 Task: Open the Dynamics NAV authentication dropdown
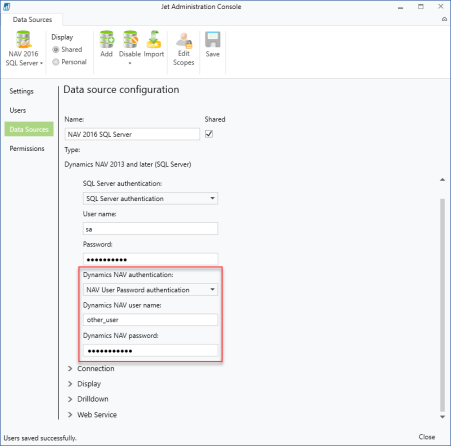[x=150, y=290]
